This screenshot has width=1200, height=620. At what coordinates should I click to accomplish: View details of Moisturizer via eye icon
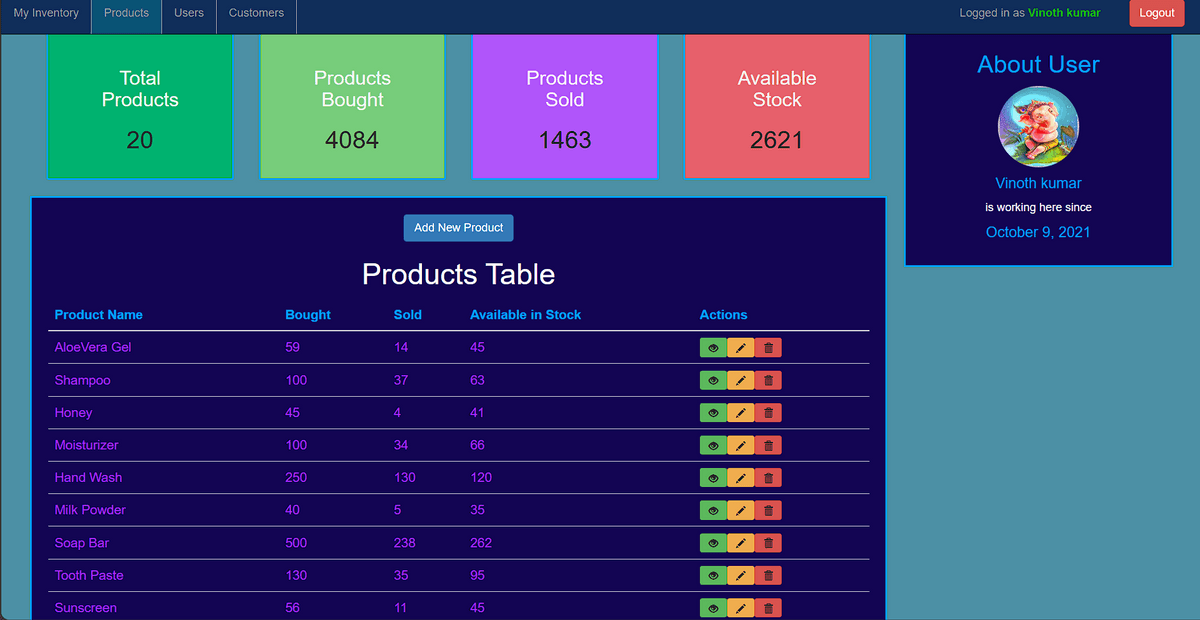[x=713, y=446]
